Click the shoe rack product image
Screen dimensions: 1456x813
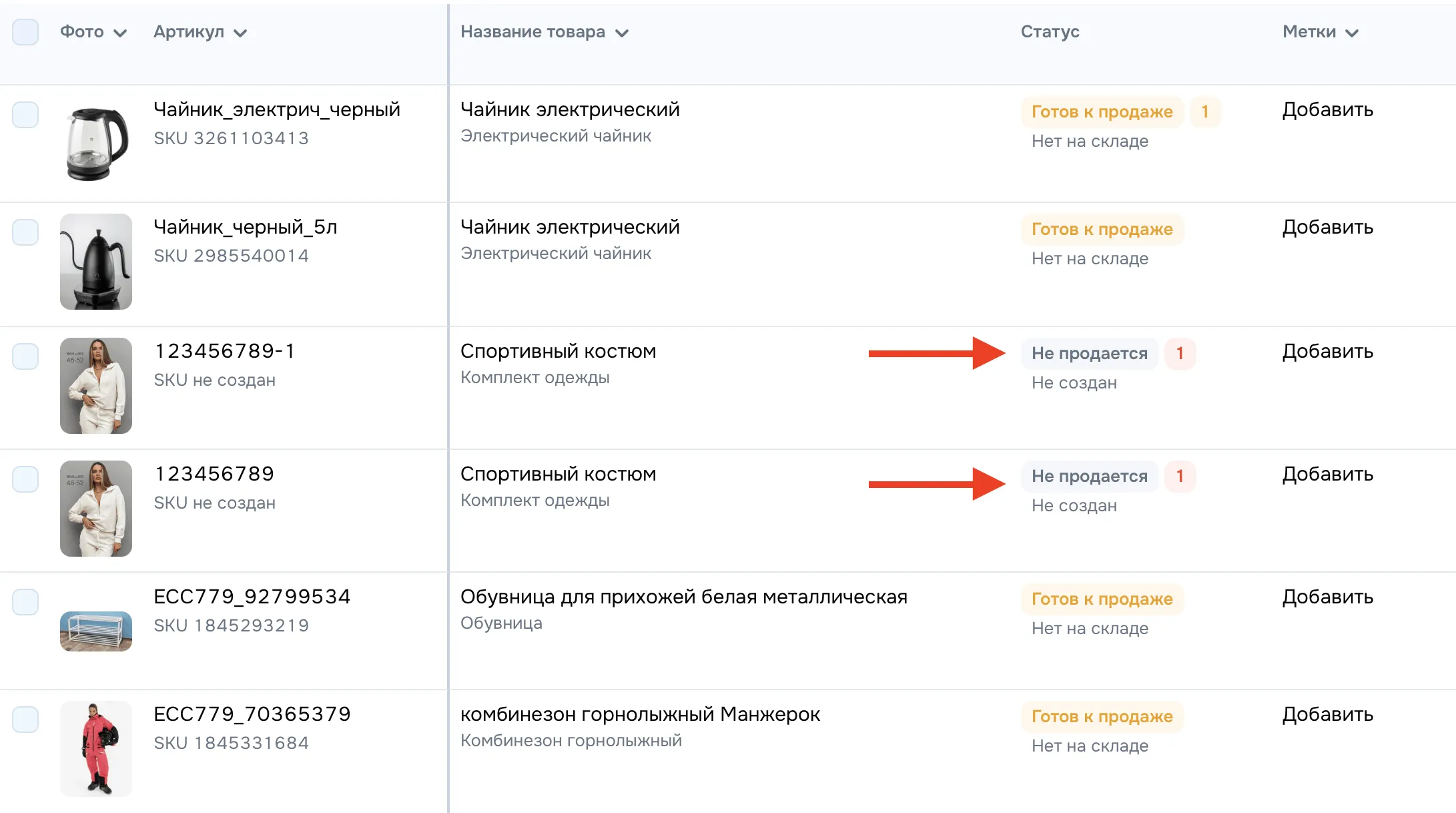95,631
